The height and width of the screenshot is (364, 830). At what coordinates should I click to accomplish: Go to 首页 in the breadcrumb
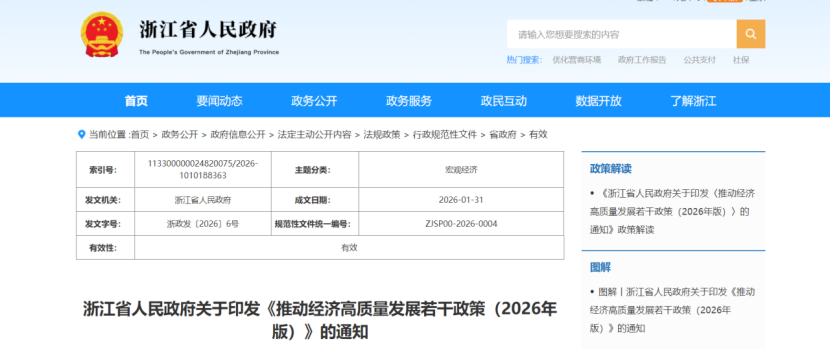point(140,134)
